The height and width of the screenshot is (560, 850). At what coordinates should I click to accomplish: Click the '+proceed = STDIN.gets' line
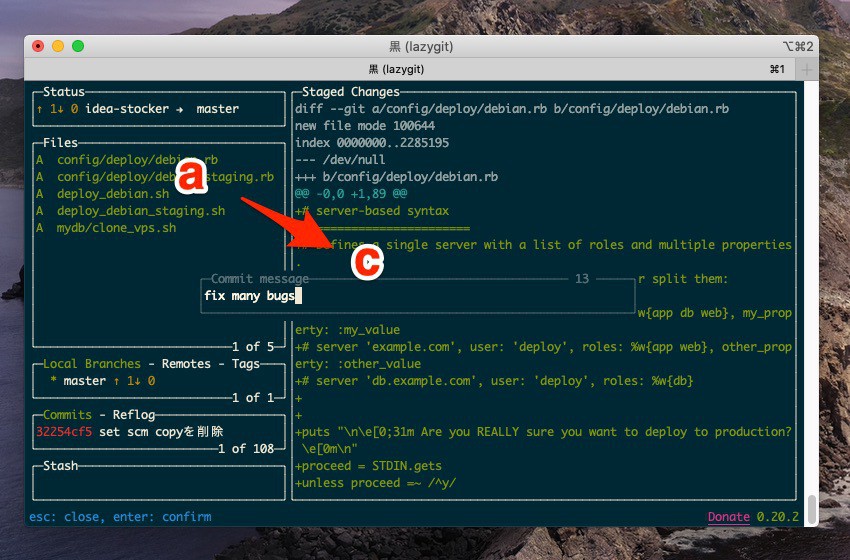[368, 466]
